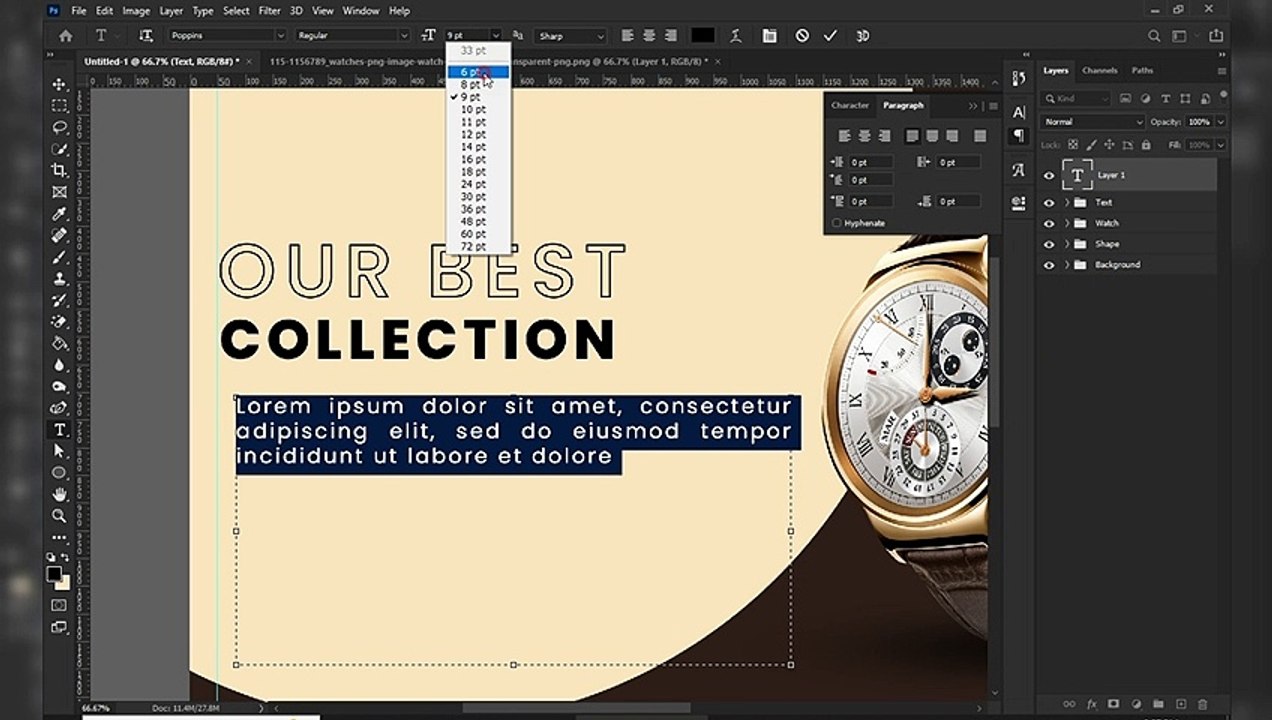Click the Share icon in top right

pos(1217,35)
